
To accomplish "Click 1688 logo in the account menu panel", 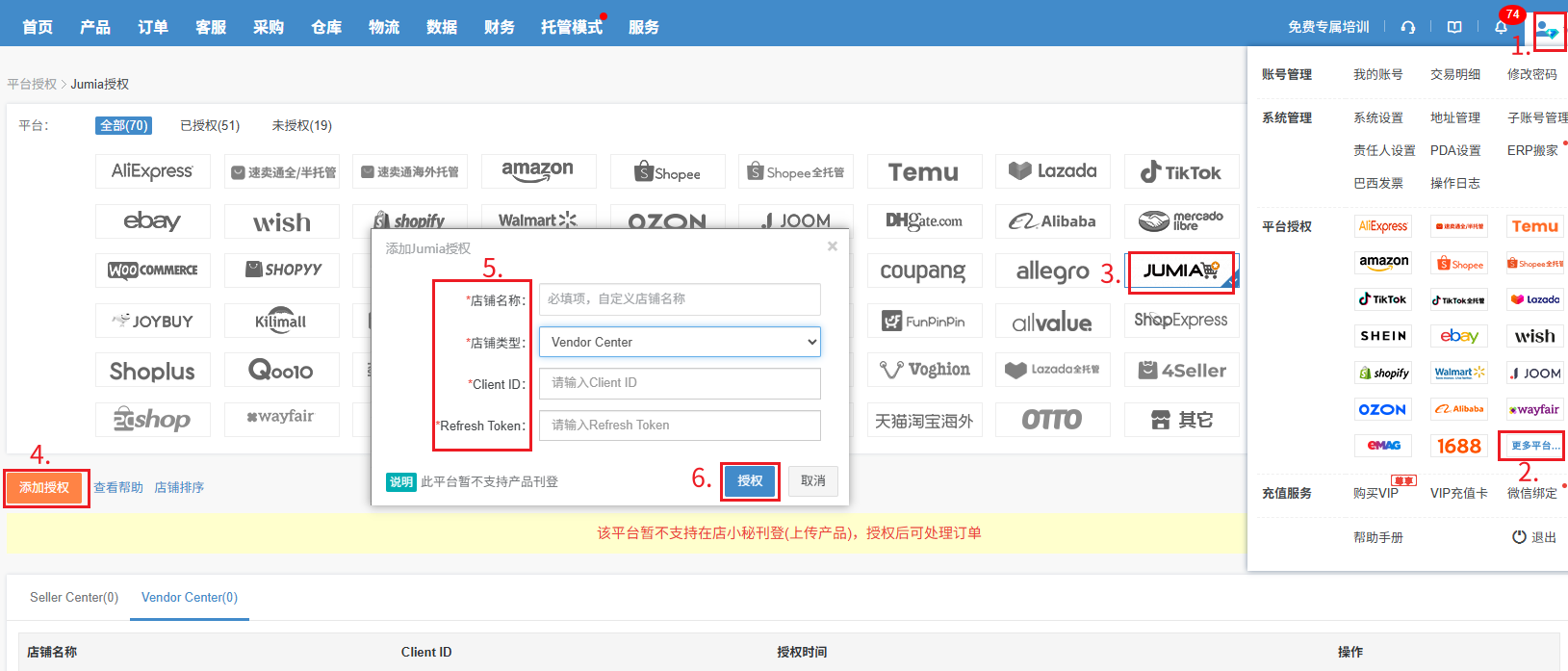I will [1459, 445].
